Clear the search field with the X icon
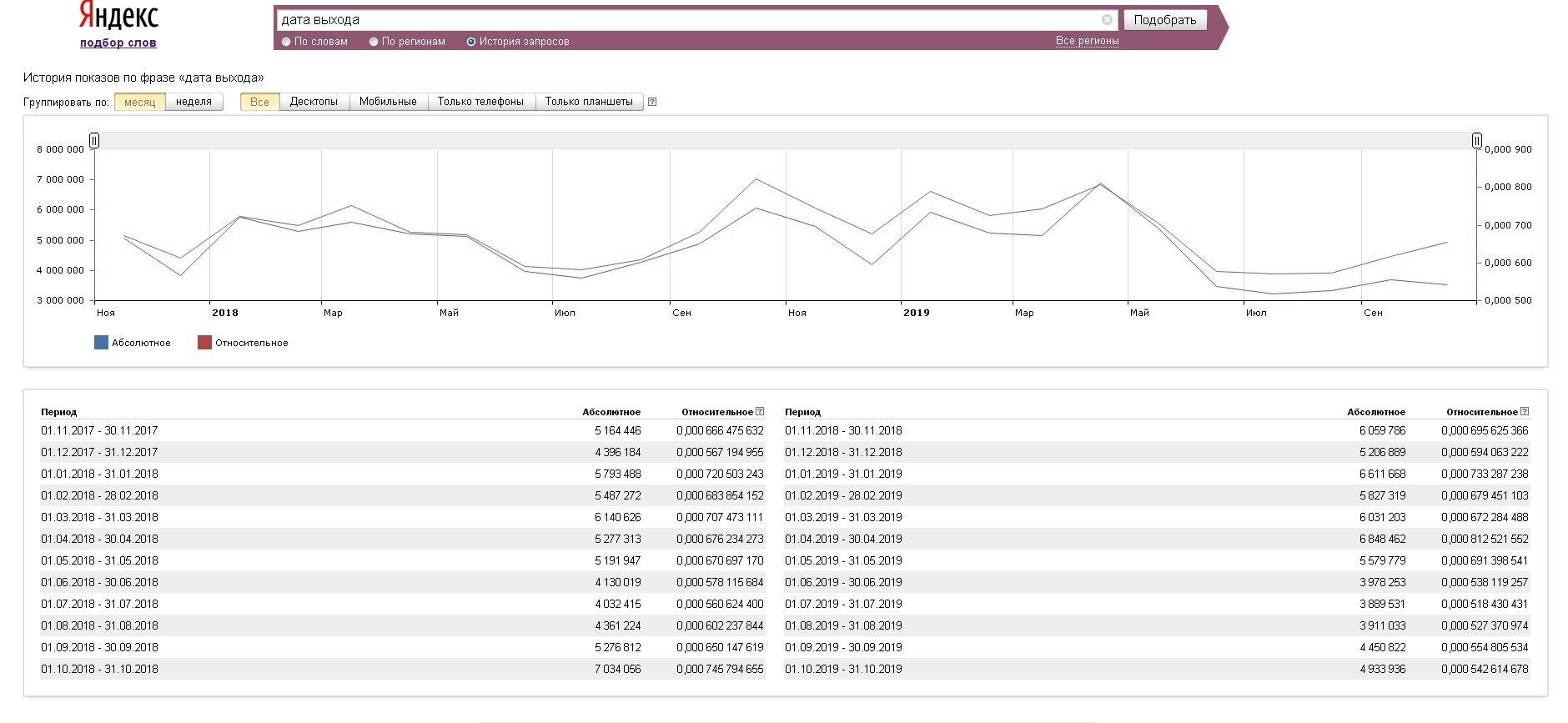 [x=1107, y=20]
